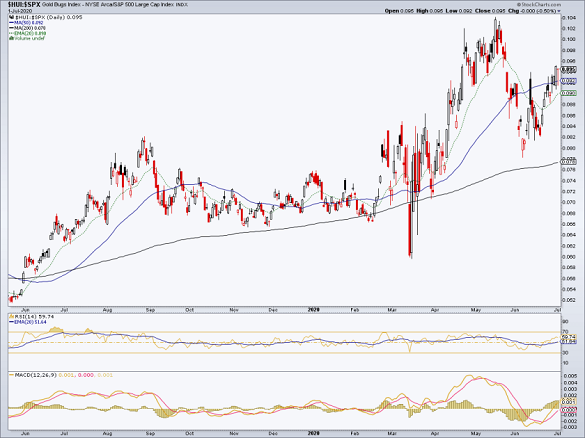The height and width of the screenshot is (438, 585).
Task: Click the 0.090 EMA(20) price tag on right axis
Action: pos(569,93)
